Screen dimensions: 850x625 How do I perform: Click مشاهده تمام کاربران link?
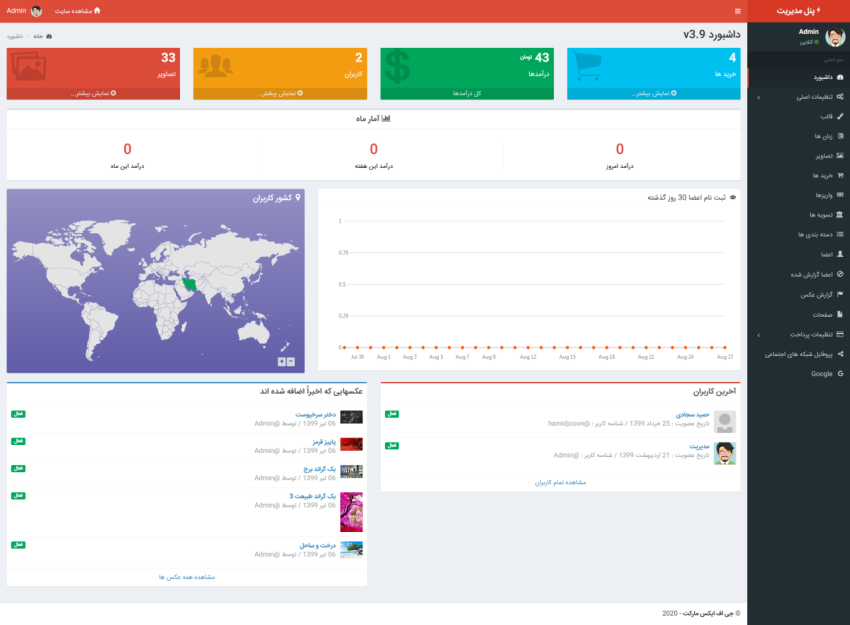pyautogui.click(x=560, y=482)
